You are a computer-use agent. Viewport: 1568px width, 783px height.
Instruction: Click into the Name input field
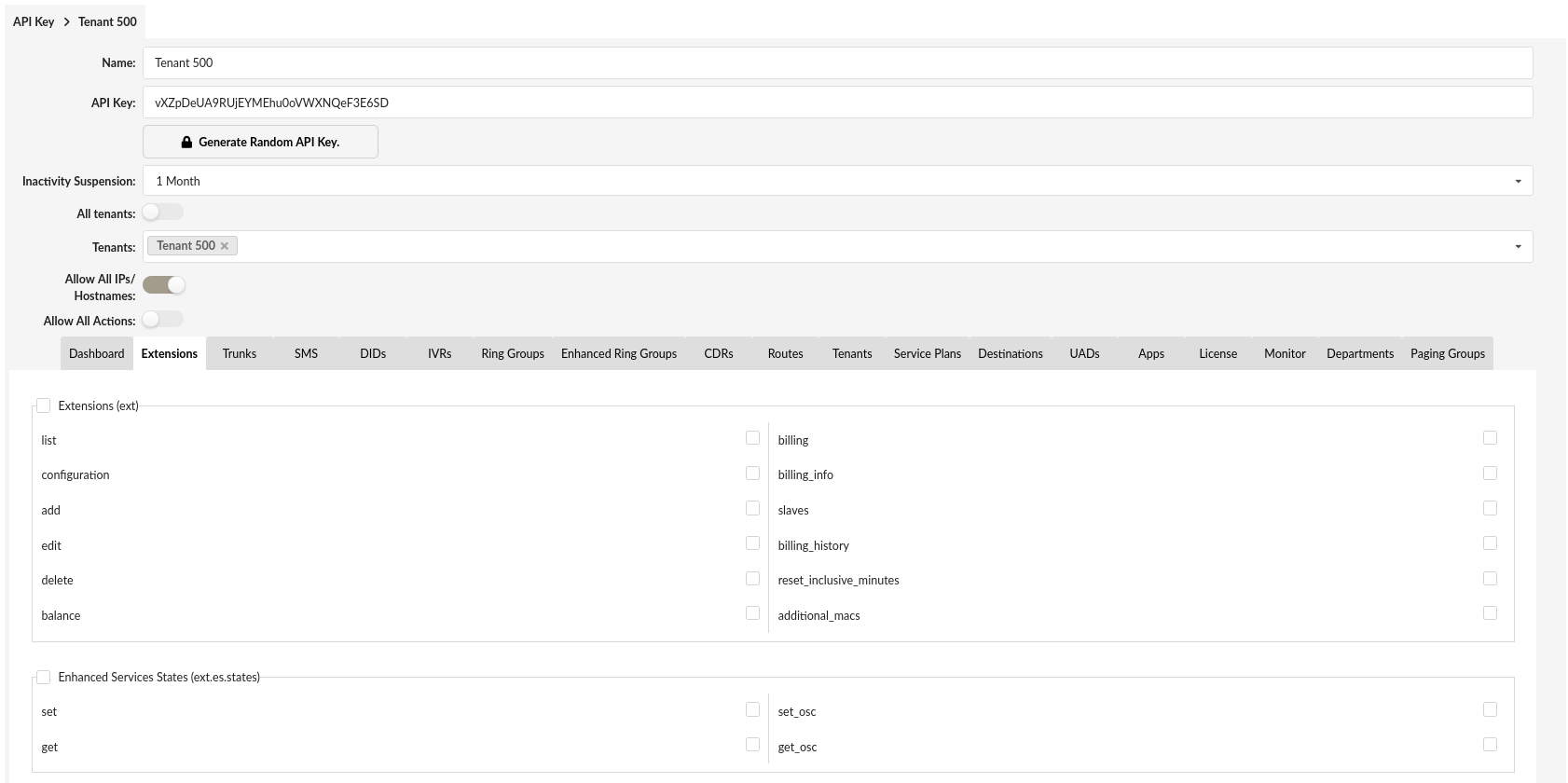click(x=836, y=62)
